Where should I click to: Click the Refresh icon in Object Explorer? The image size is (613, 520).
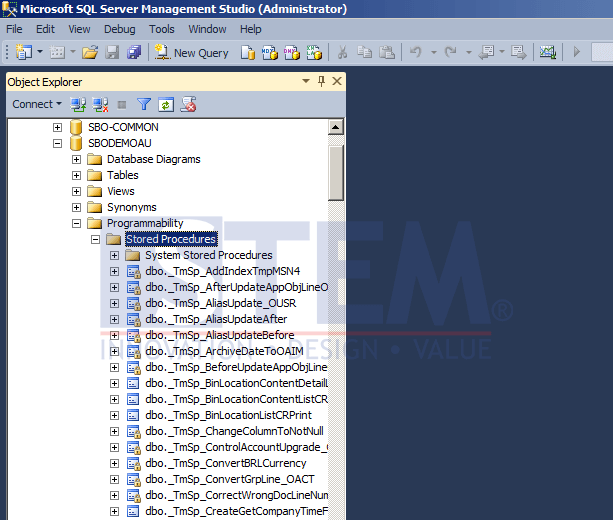pyautogui.click(x=166, y=105)
